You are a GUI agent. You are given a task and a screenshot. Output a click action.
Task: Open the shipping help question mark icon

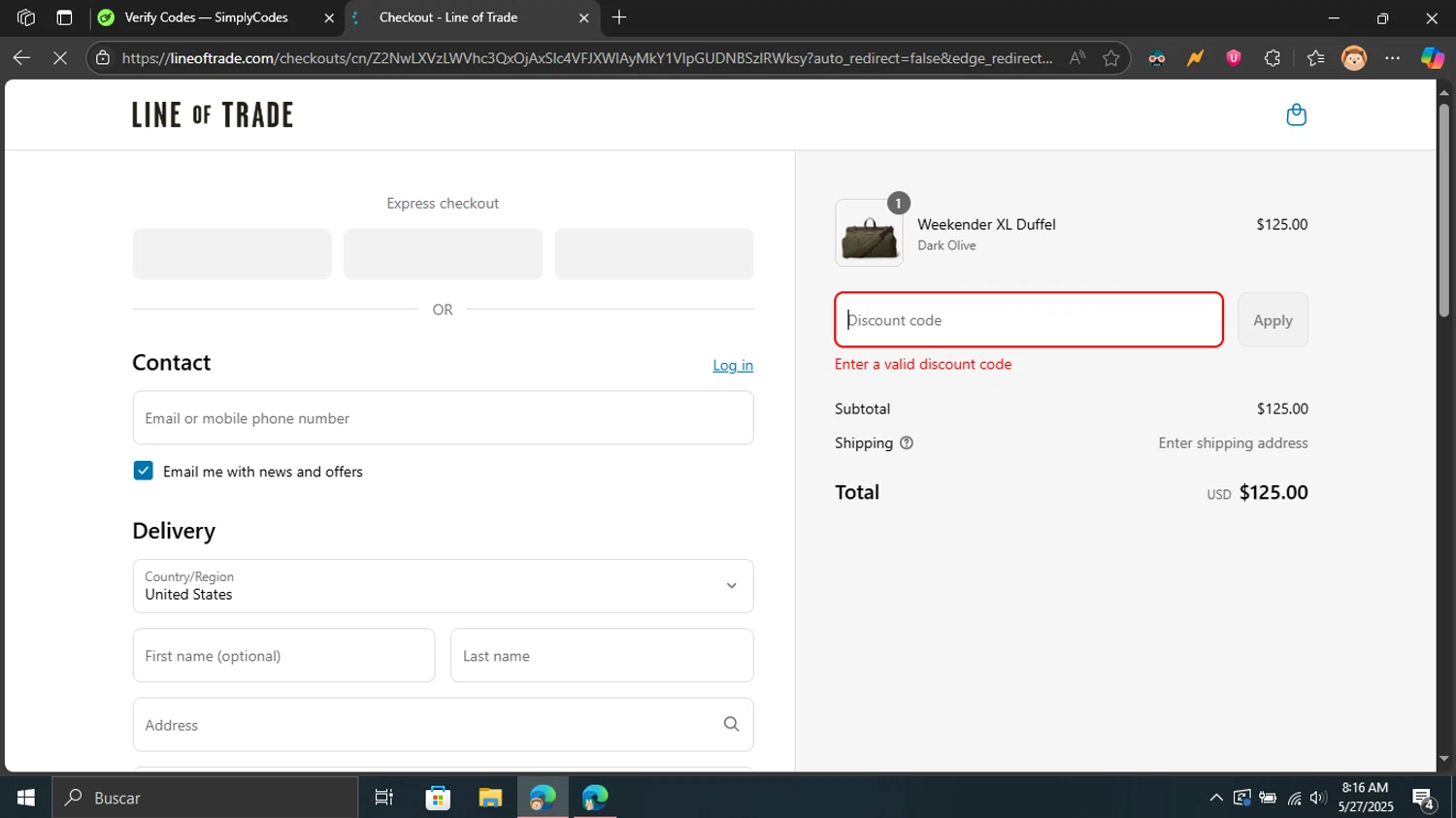click(x=907, y=442)
